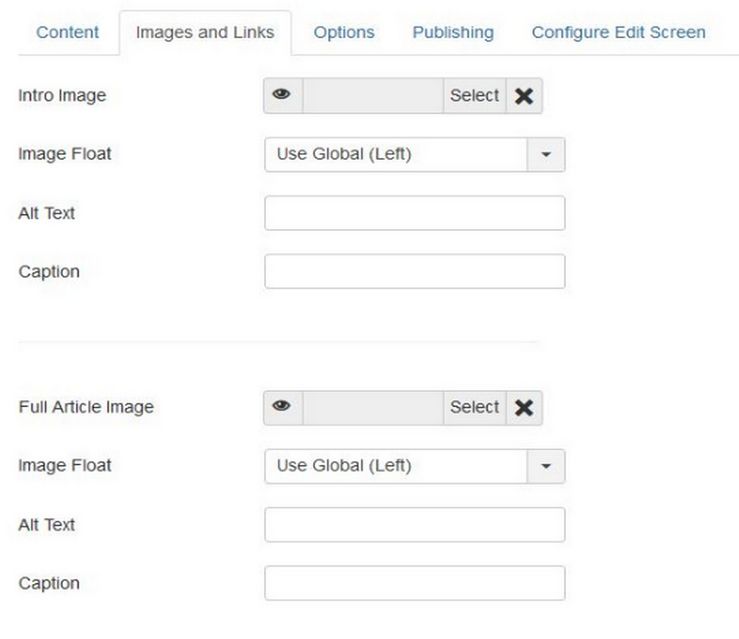Switch to the Content tab

pyautogui.click(x=67, y=33)
